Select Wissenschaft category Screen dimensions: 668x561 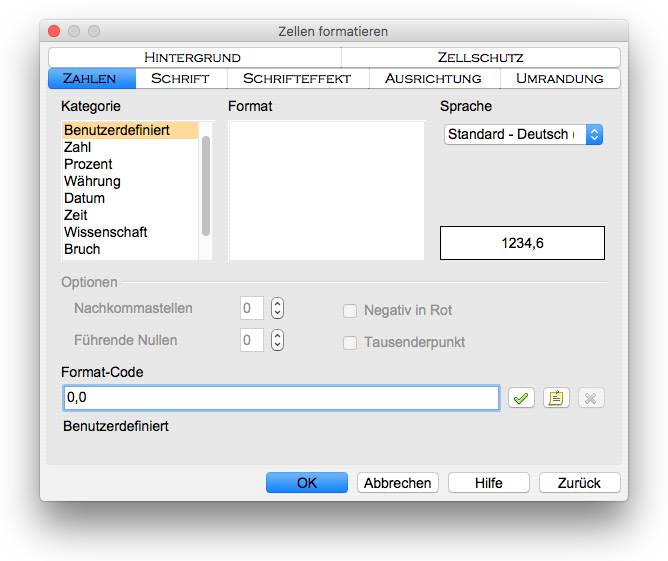point(130,232)
